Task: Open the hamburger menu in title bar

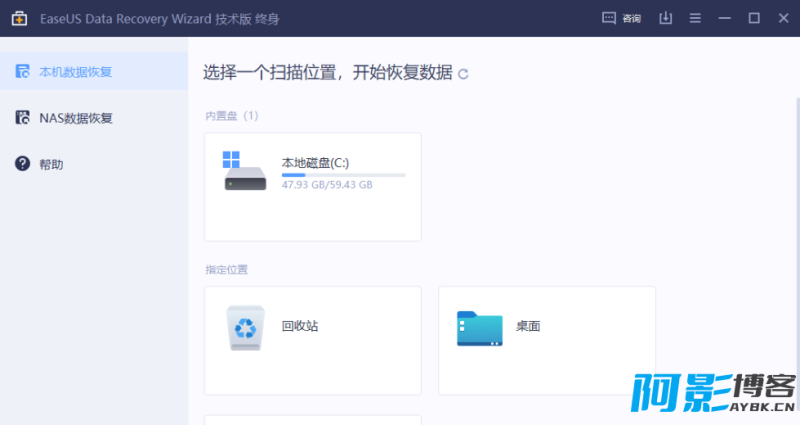Action: coord(695,18)
